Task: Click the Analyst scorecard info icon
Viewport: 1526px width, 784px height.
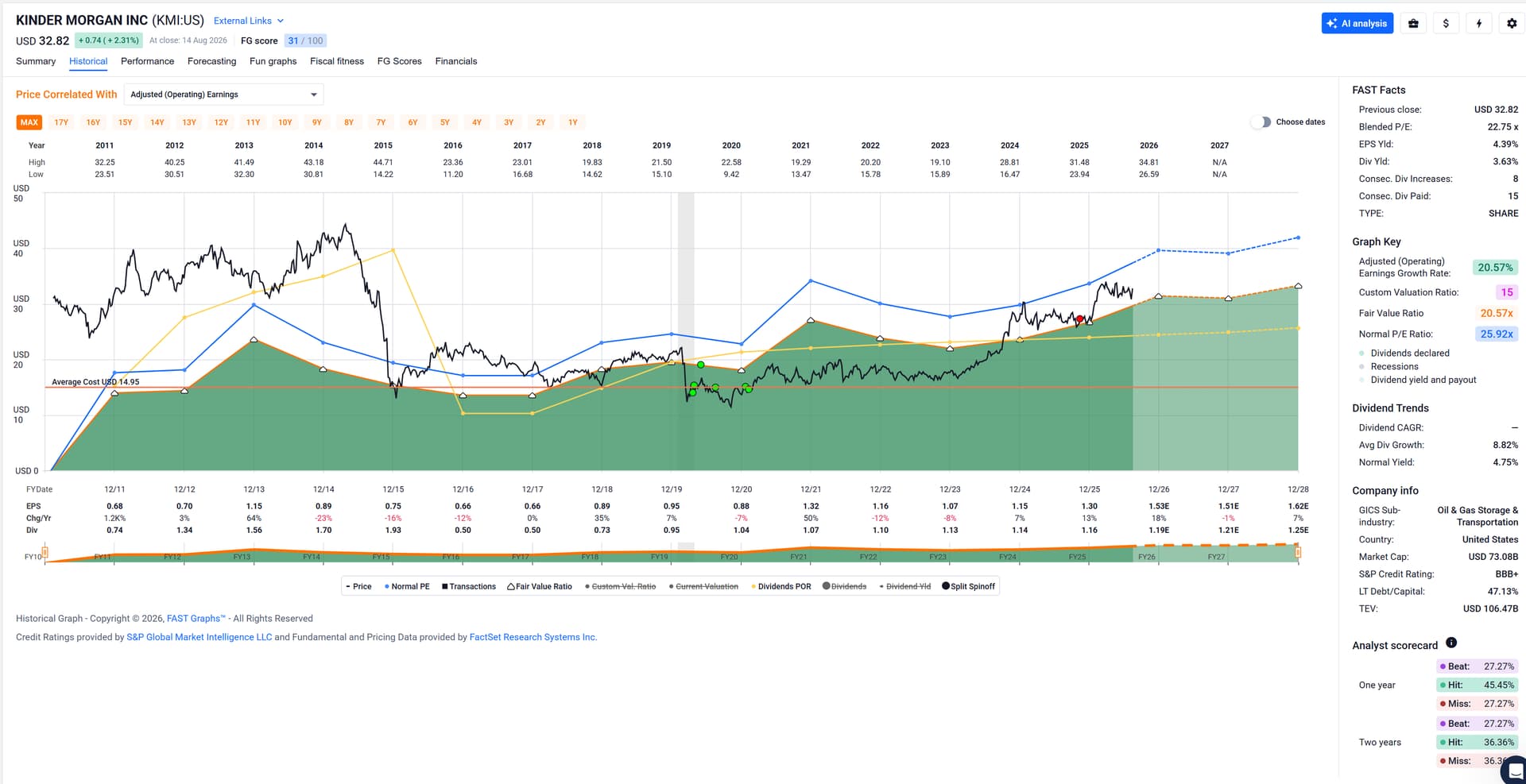Action: tap(1451, 643)
